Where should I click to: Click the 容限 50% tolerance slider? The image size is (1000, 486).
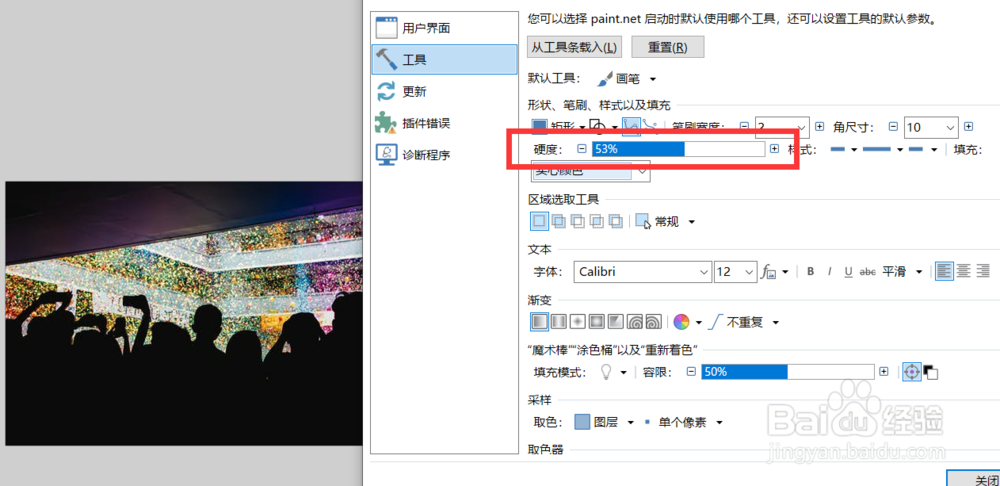click(788, 372)
